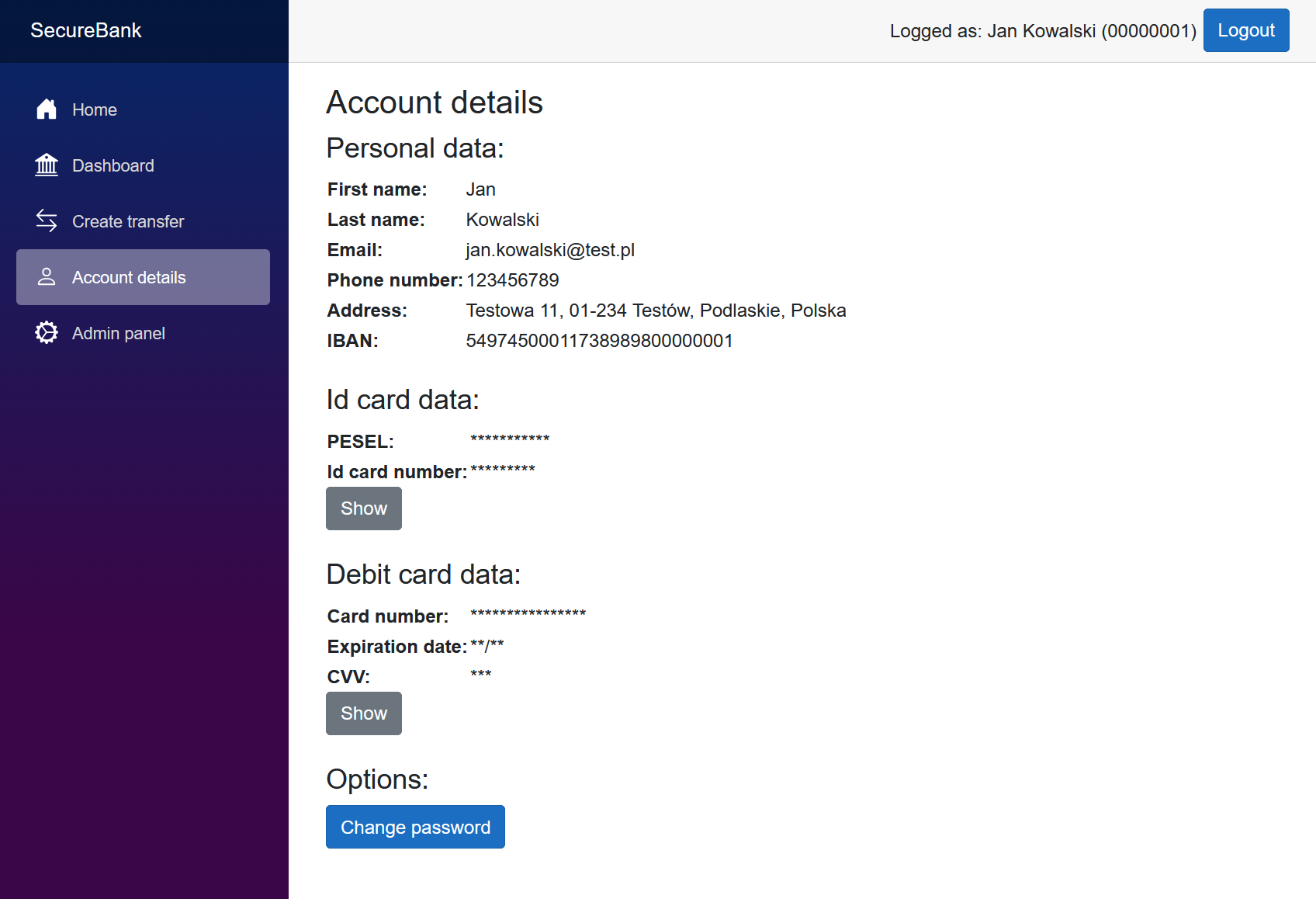Click the phone number 123456789
This screenshot has width=1316, height=899.
click(512, 280)
